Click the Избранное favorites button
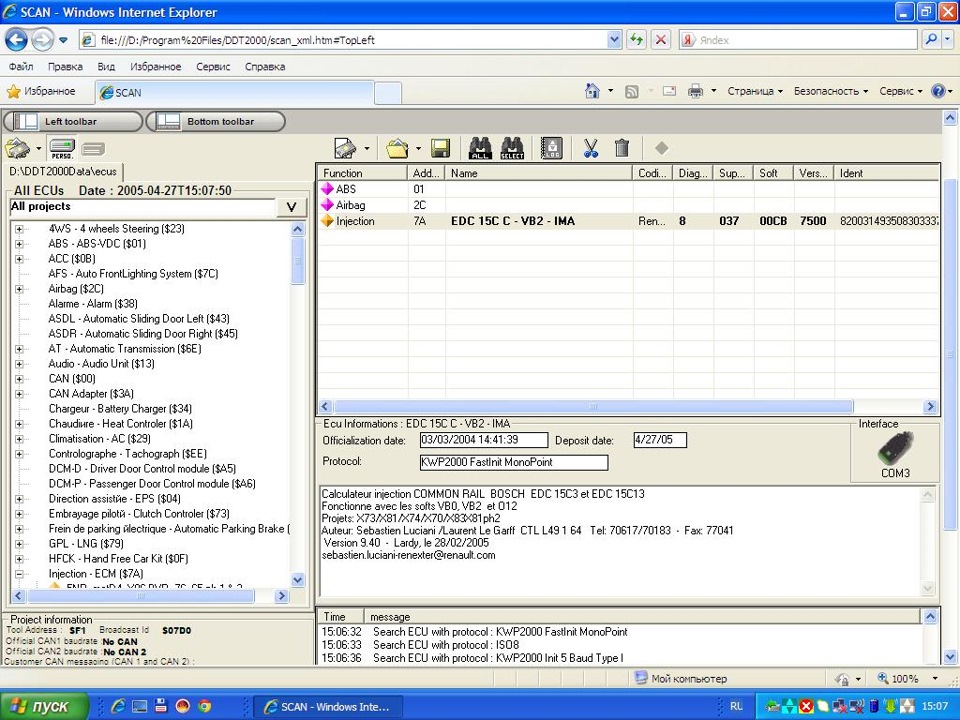 [41, 91]
